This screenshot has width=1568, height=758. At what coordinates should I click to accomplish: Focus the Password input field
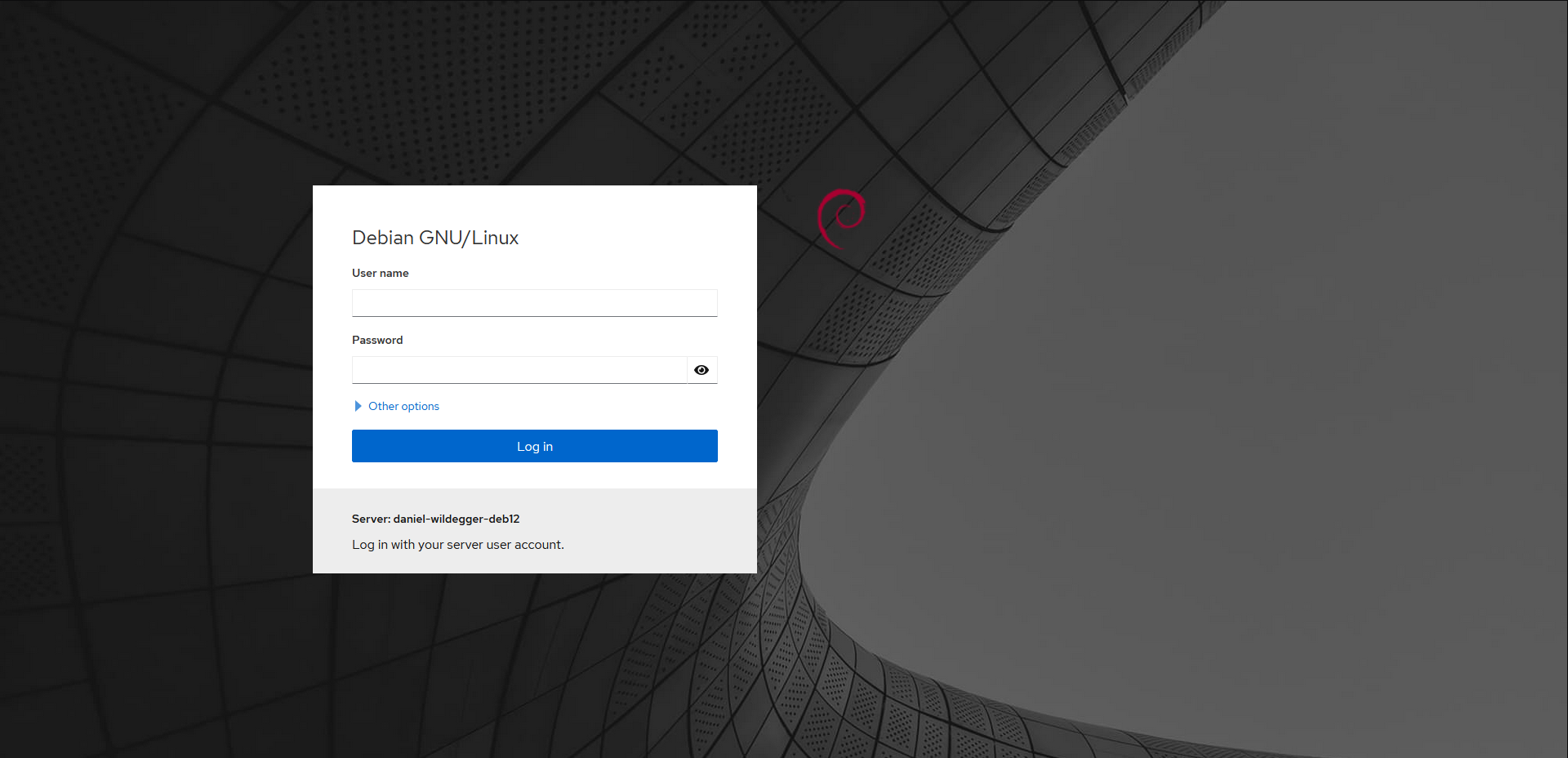[519, 369]
